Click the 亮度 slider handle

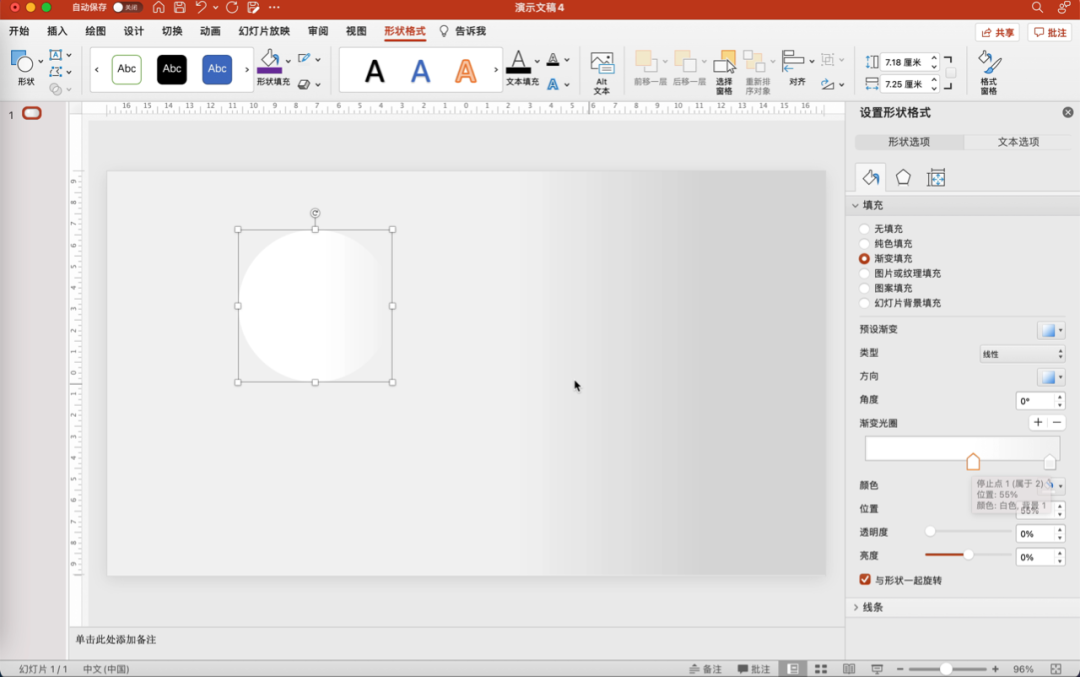pos(968,554)
